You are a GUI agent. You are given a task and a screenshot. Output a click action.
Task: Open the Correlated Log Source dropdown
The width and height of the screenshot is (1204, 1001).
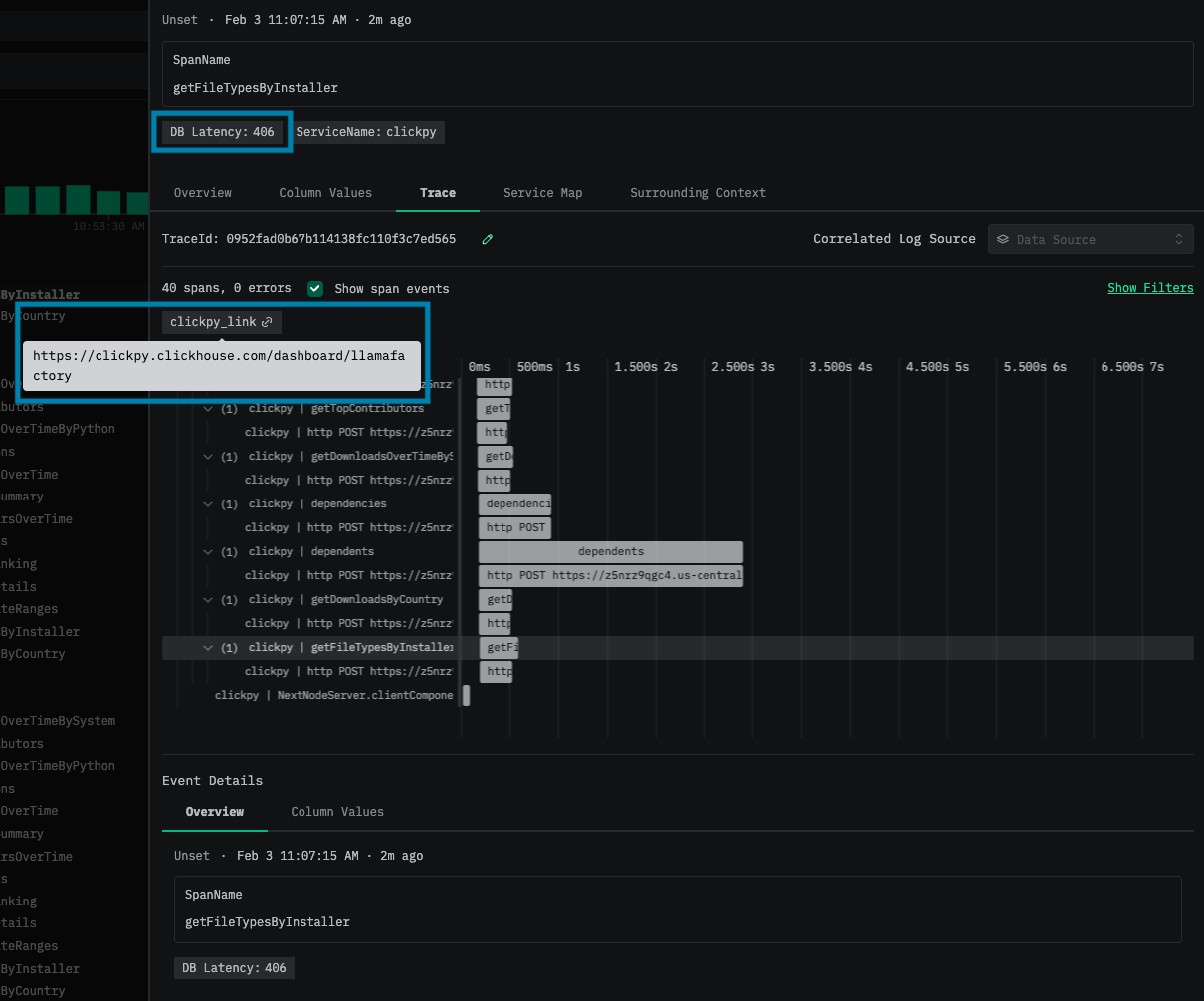point(1091,239)
